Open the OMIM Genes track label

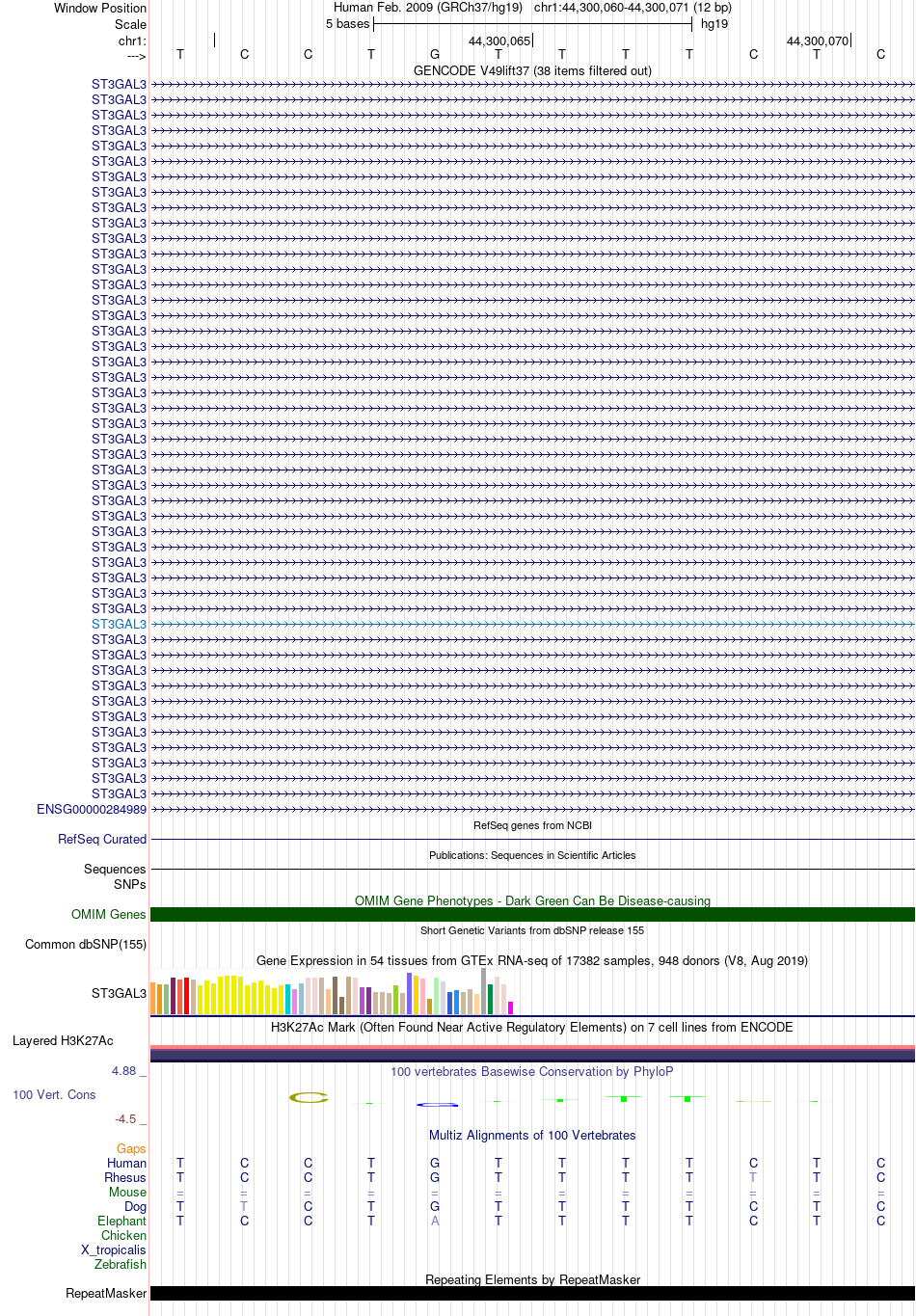[109, 914]
